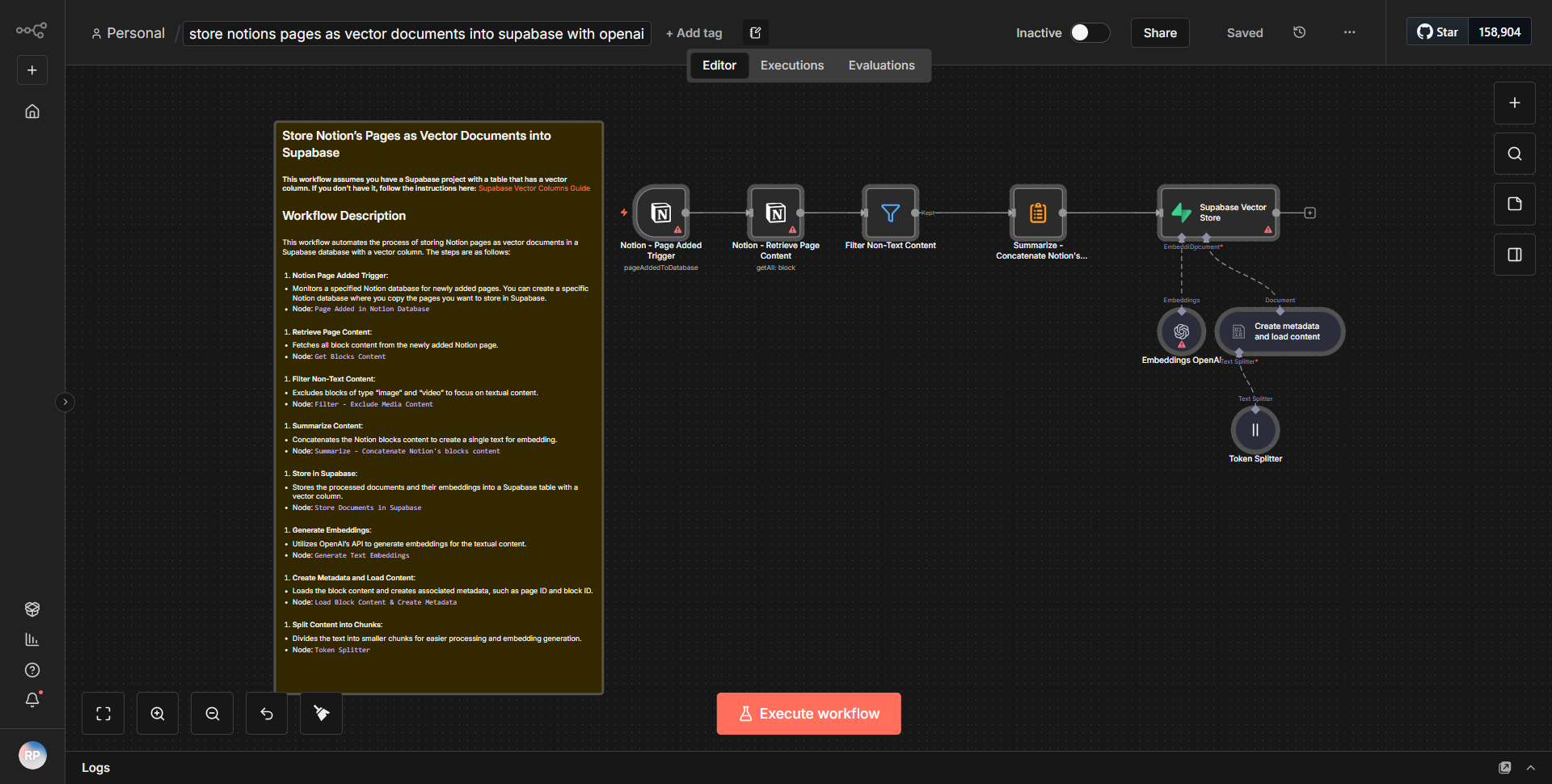Image resolution: width=1552 pixels, height=784 pixels.
Task: Select the Notion - Page Added Trigger node
Action: pyautogui.click(x=661, y=213)
